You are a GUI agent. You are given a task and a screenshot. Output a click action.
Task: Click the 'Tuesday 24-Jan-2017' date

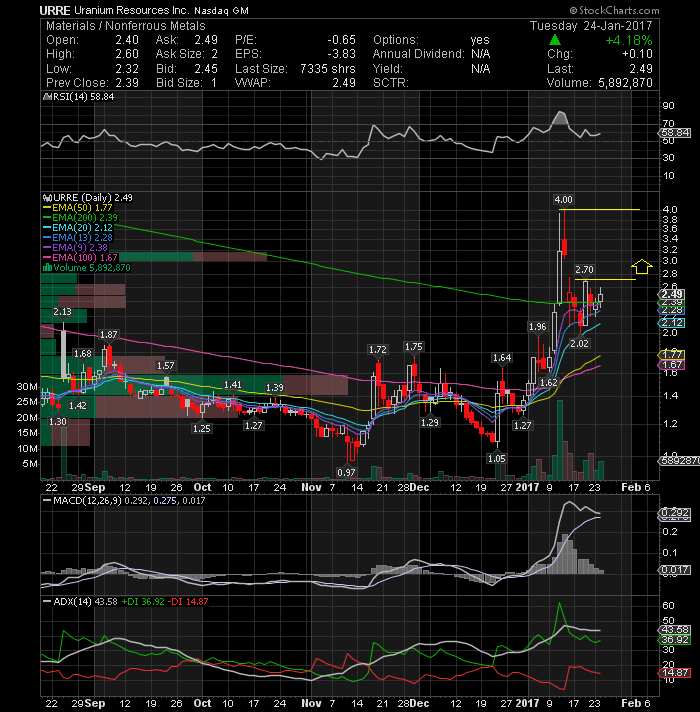591,25
